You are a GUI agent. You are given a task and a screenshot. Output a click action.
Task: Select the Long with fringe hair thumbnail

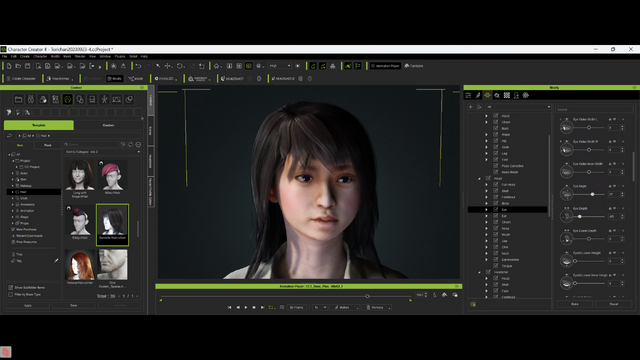(80, 176)
